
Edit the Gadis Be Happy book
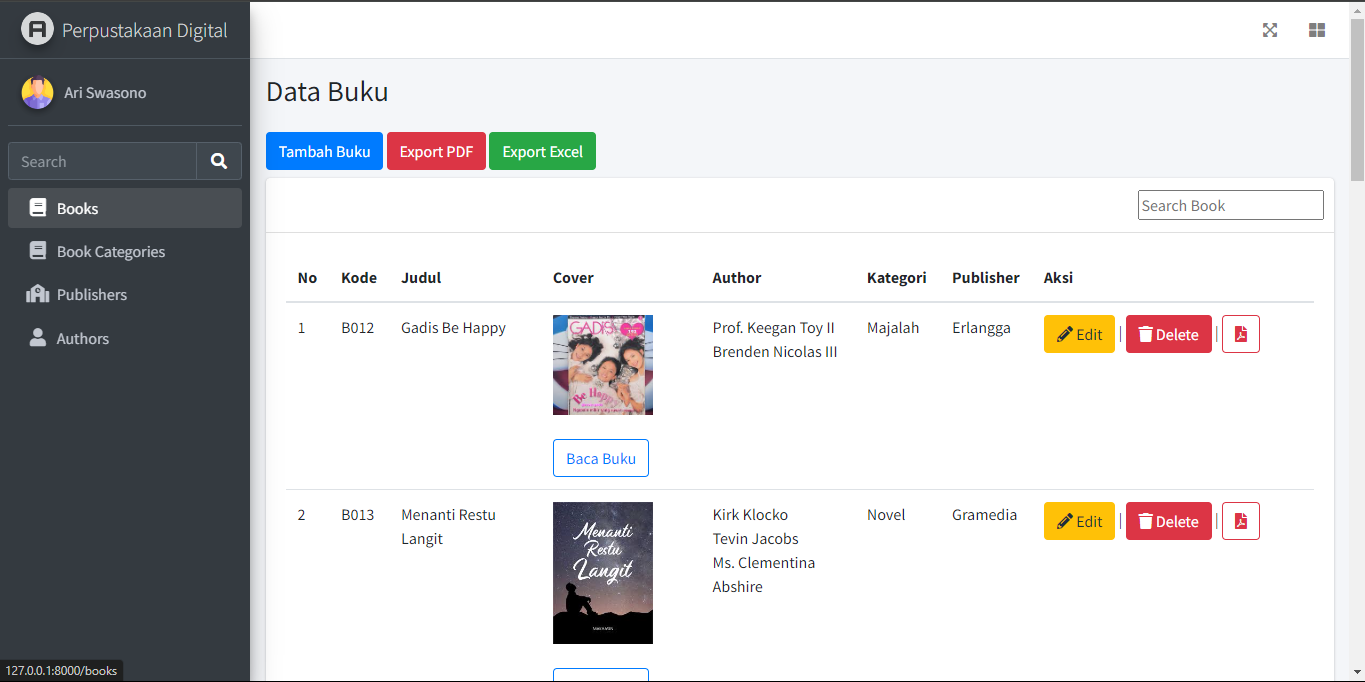(x=1079, y=334)
